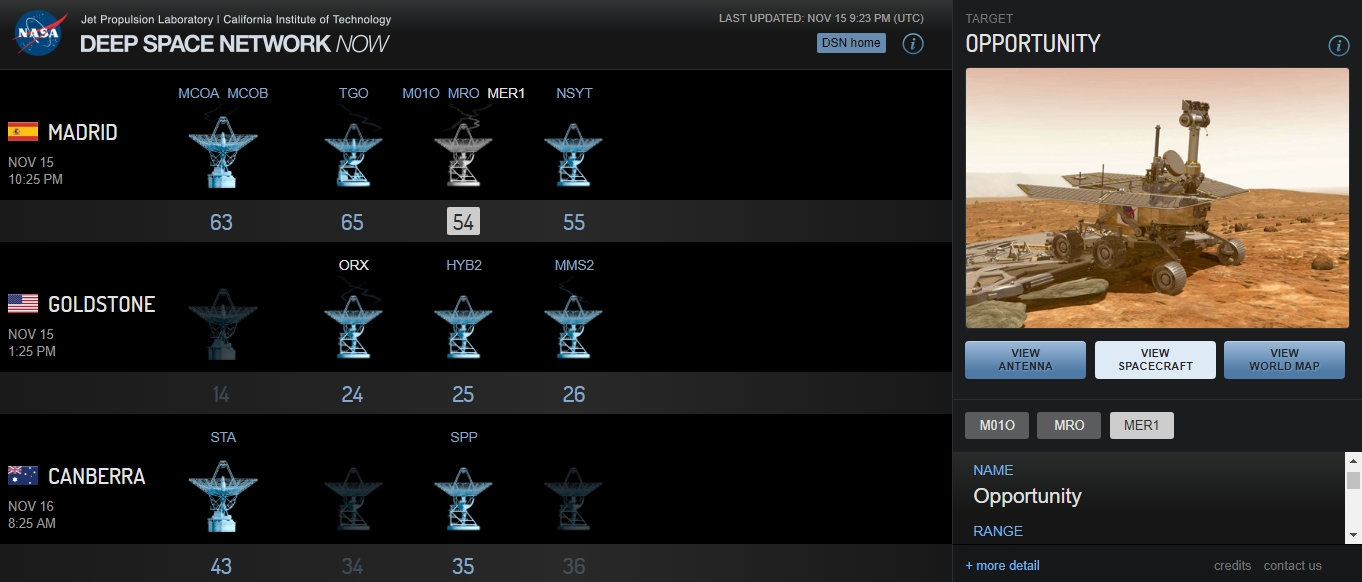
Task: Click the details panel scrollbar thumb
Action: point(1352,481)
